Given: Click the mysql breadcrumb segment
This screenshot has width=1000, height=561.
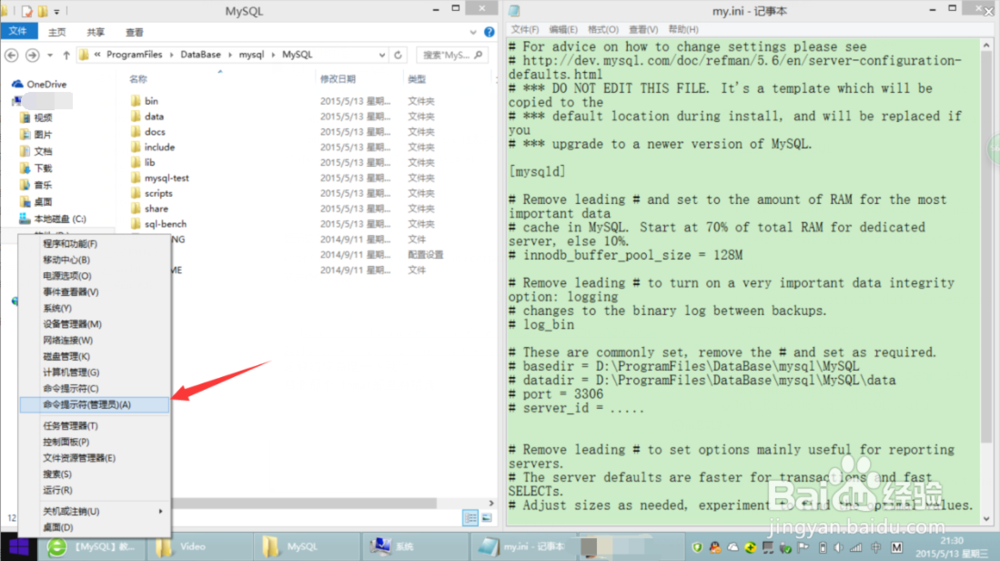Looking at the screenshot, I should point(251,55).
